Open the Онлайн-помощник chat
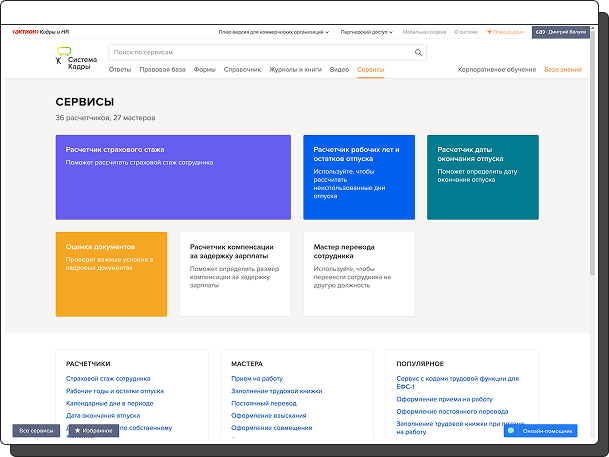The height and width of the screenshot is (457, 609). pyautogui.click(x=541, y=431)
